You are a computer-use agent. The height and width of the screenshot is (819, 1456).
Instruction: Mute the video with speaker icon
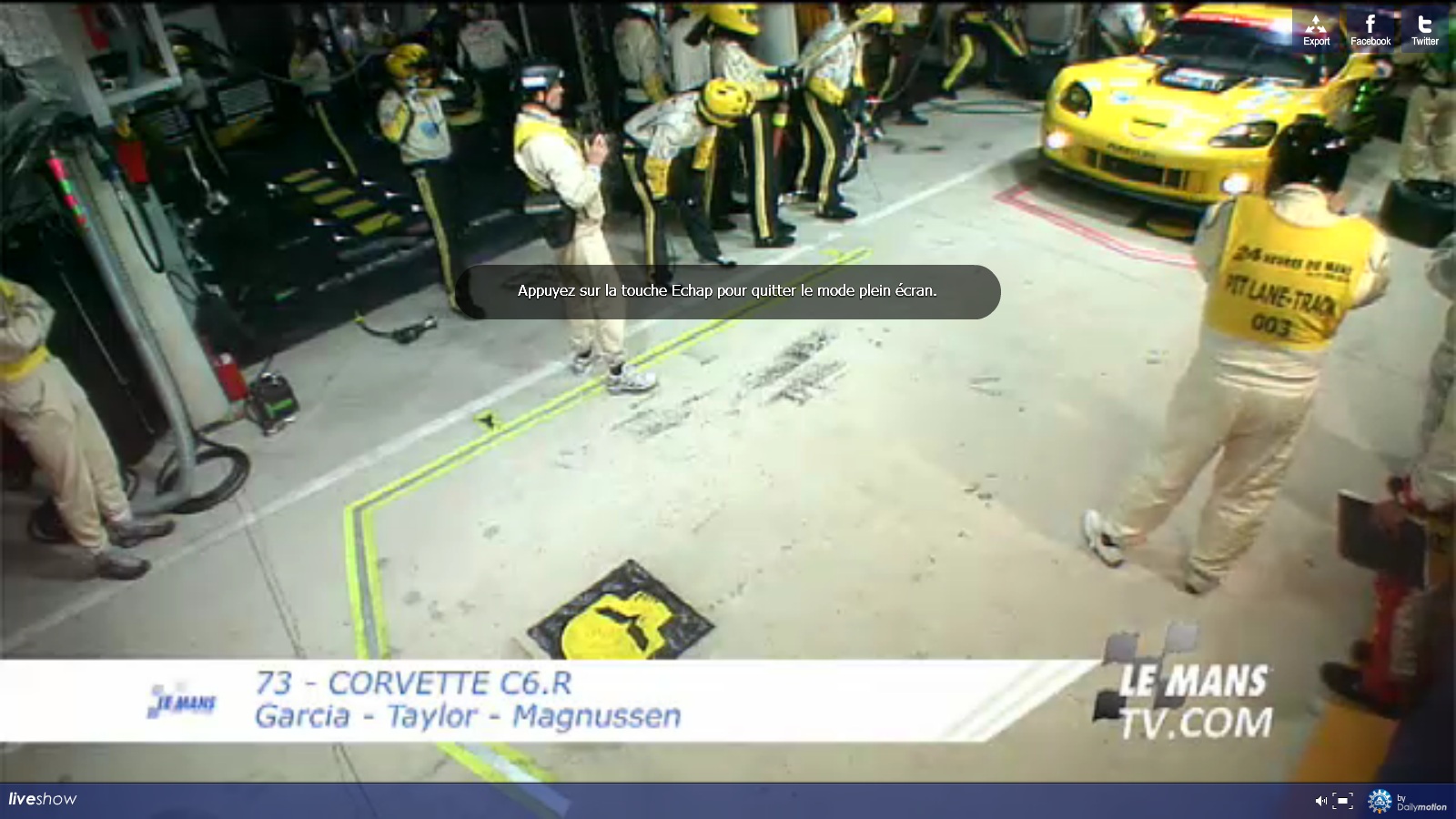tap(1320, 801)
